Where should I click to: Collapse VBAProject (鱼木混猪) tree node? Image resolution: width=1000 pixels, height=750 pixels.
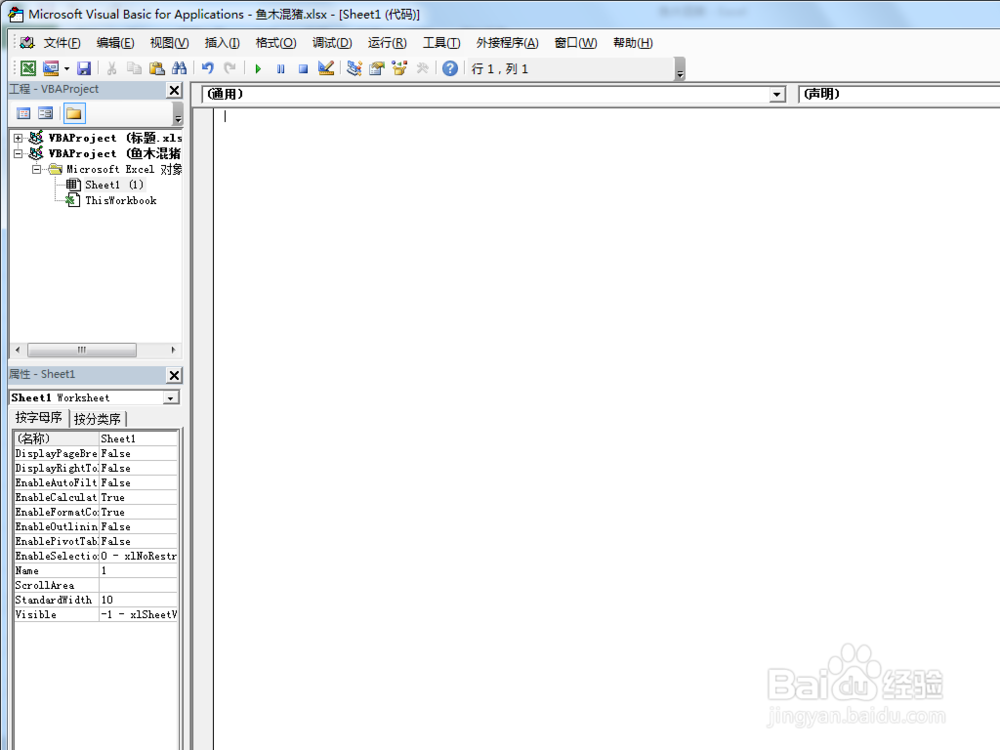click(x=18, y=153)
